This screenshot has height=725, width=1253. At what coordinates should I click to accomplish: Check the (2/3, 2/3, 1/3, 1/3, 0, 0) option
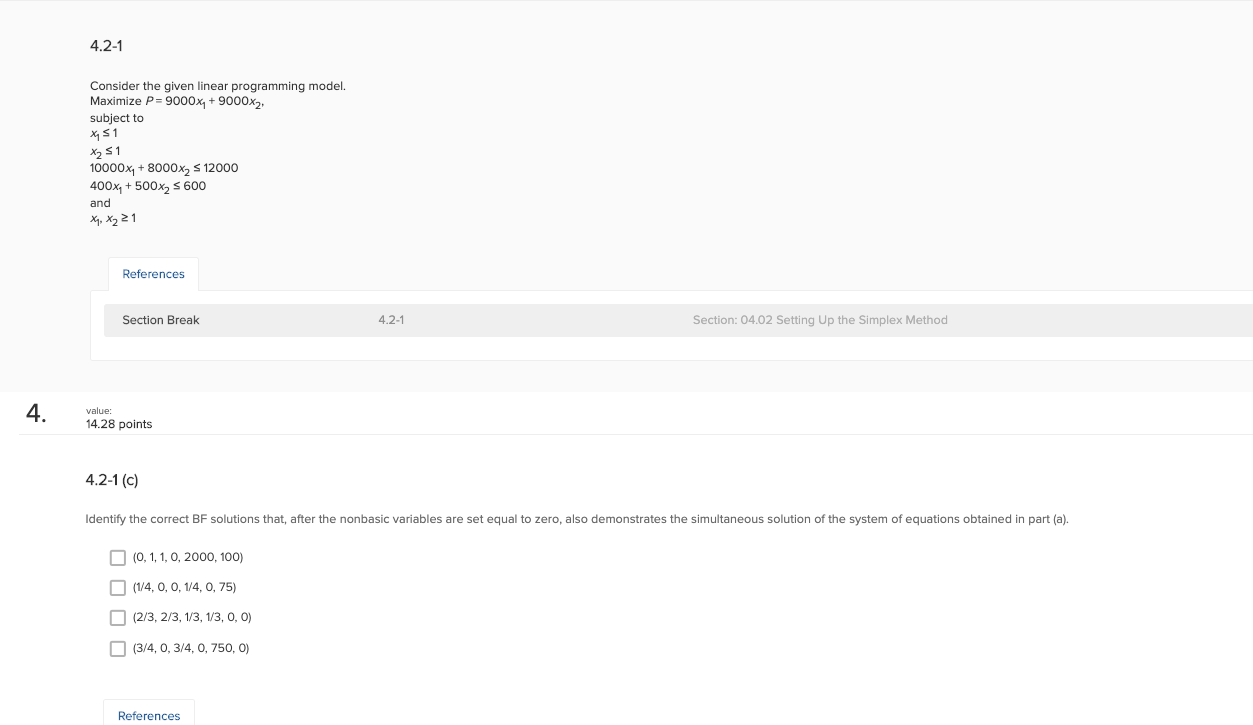[x=118, y=618]
